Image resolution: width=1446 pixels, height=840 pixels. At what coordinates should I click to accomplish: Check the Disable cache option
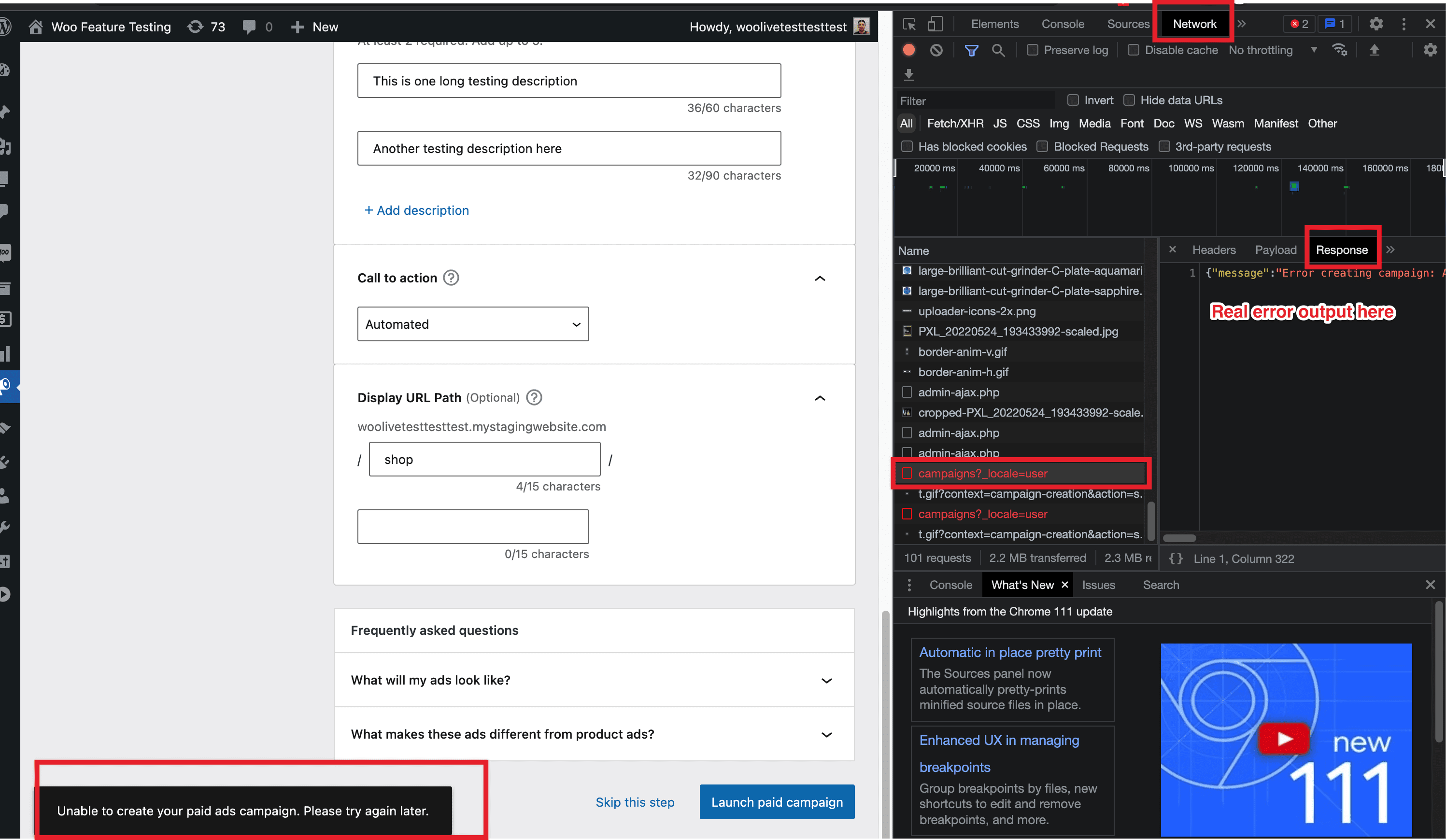coord(1133,50)
